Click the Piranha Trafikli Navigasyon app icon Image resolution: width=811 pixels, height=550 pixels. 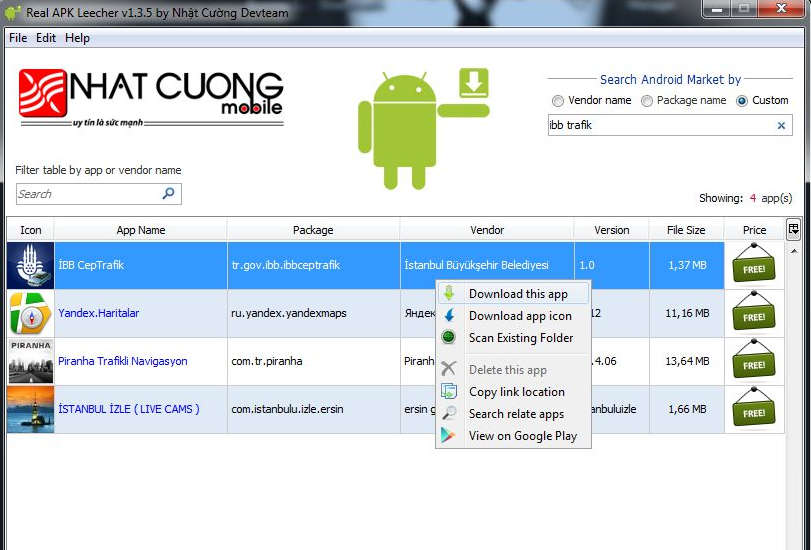click(30, 361)
